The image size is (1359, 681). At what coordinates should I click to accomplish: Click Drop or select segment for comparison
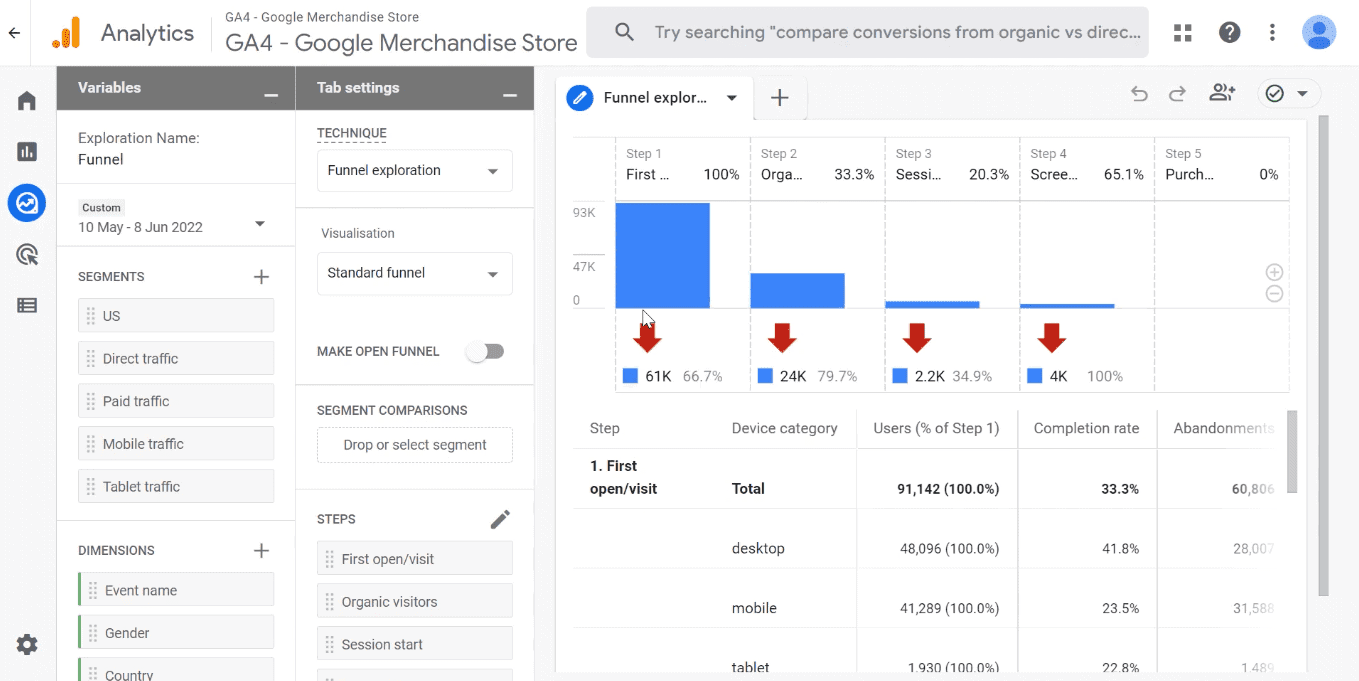[414, 444]
